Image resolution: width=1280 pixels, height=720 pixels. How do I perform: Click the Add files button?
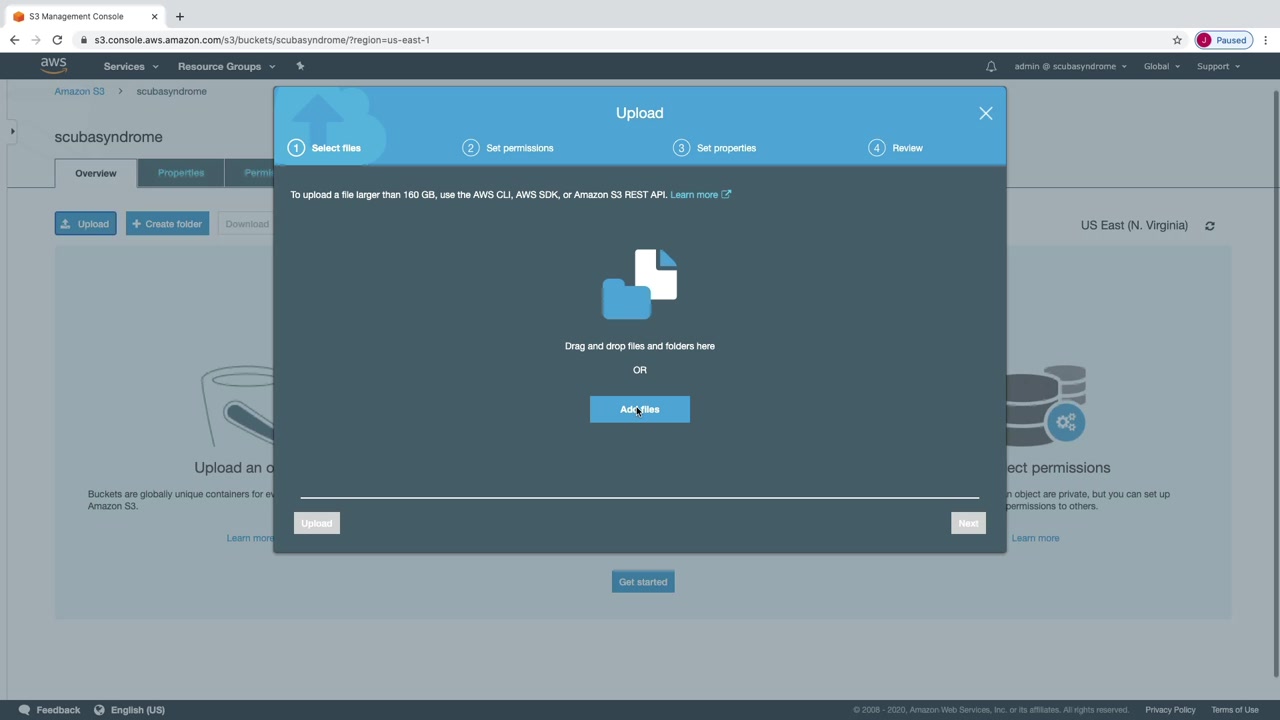pyautogui.click(x=640, y=409)
